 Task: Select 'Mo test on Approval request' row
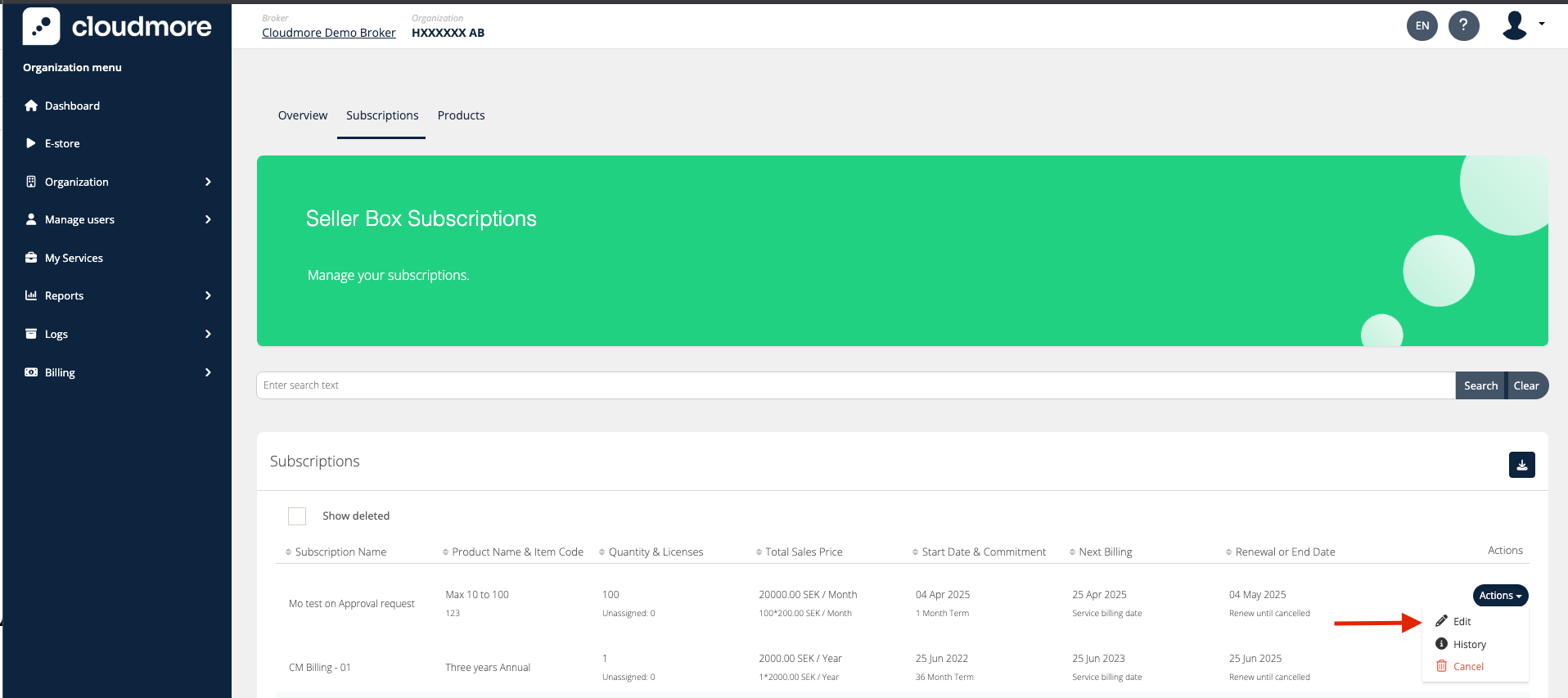click(352, 604)
